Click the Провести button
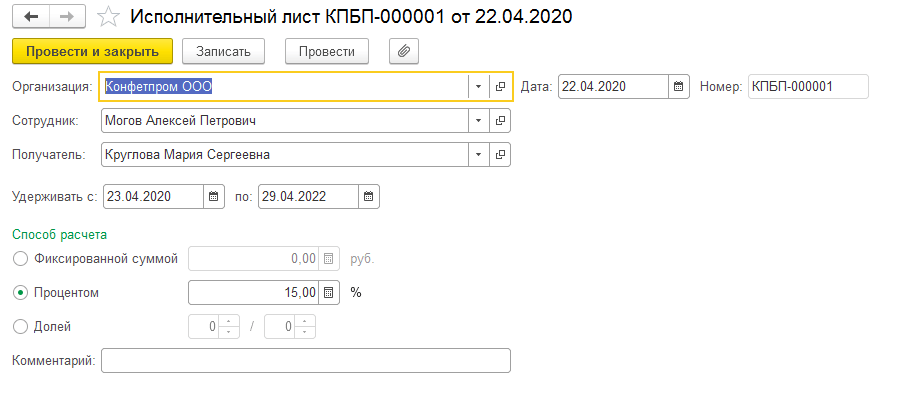This screenshot has height=394, width=902. (x=327, y=51)
